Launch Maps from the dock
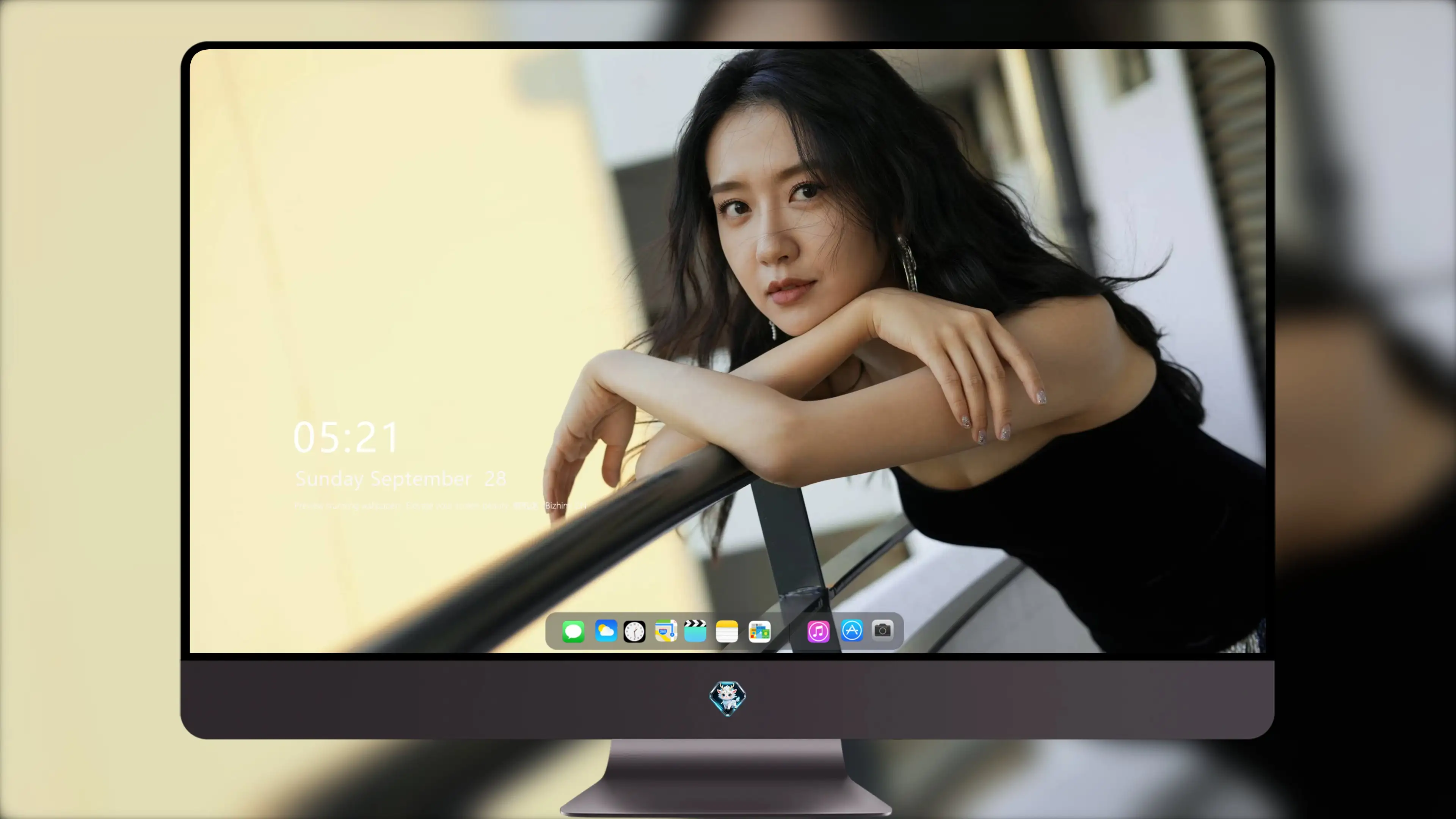1456x819 pixels. coord(666,631)
